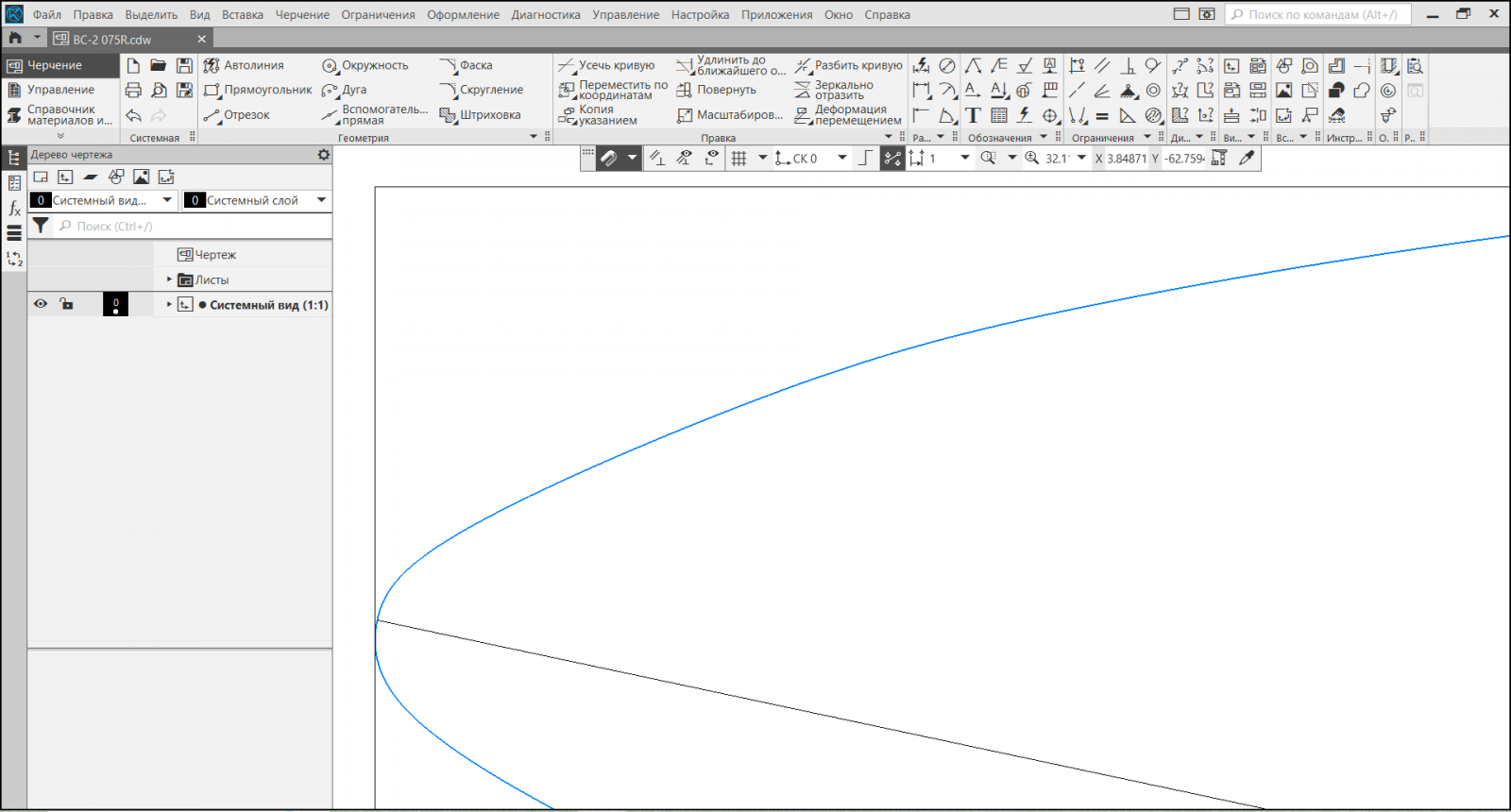This screenshot has height=812, width=1511.
Task: Open the Системный слой layer dropdown
Action: point(321,200)
